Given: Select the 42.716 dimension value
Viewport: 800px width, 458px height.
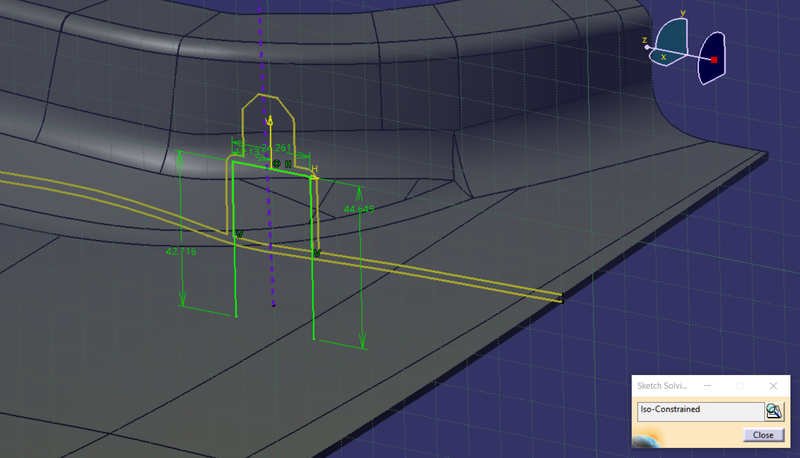Looking at the screenshot, I should click(x=181, y=252).
